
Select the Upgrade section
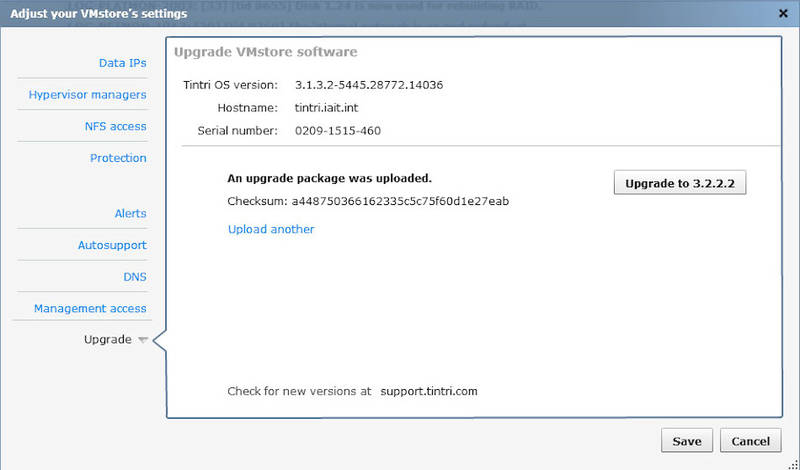[x=108, y=339]
